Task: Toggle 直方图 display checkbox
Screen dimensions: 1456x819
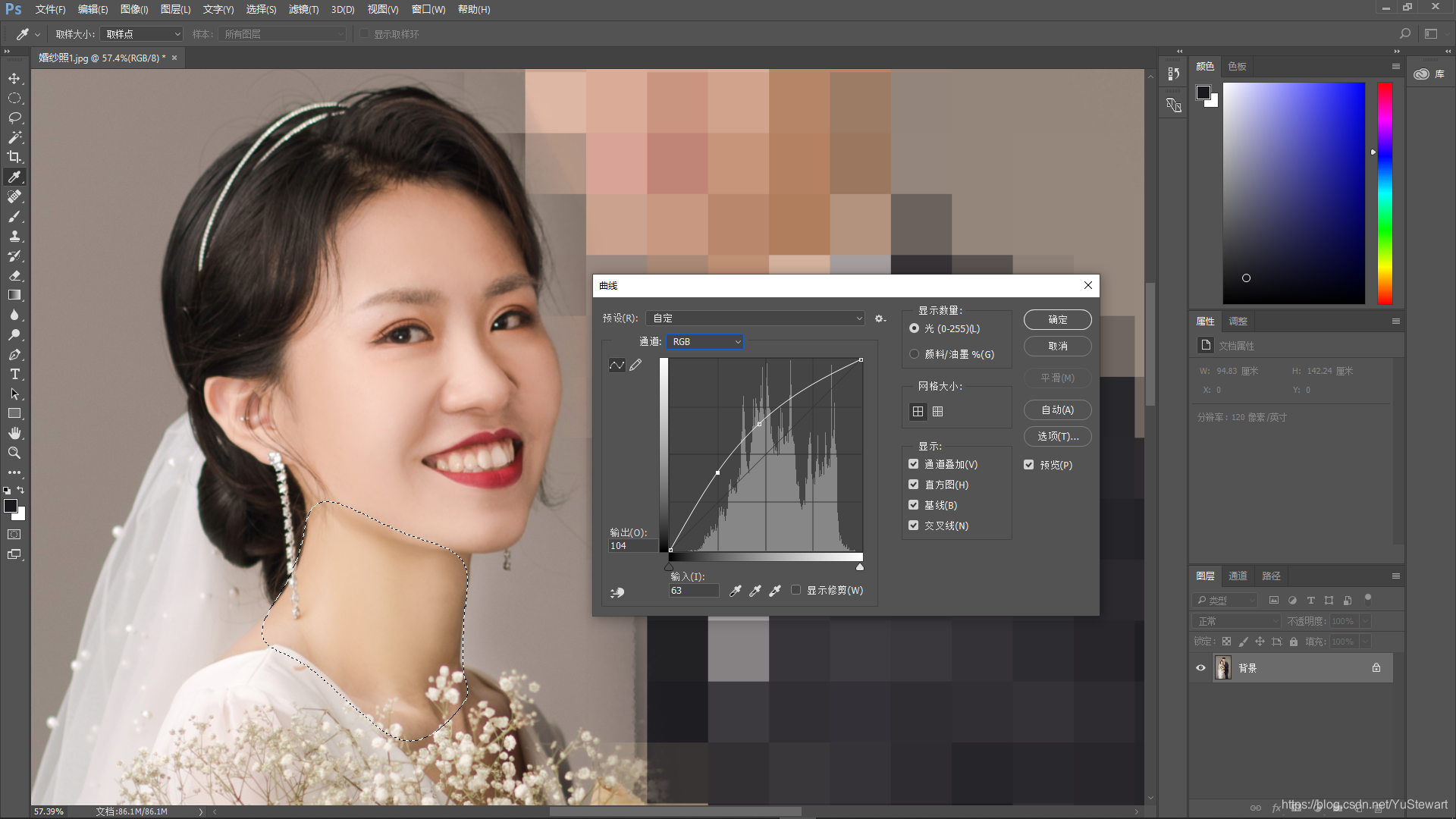Action: tap(912, 484)
